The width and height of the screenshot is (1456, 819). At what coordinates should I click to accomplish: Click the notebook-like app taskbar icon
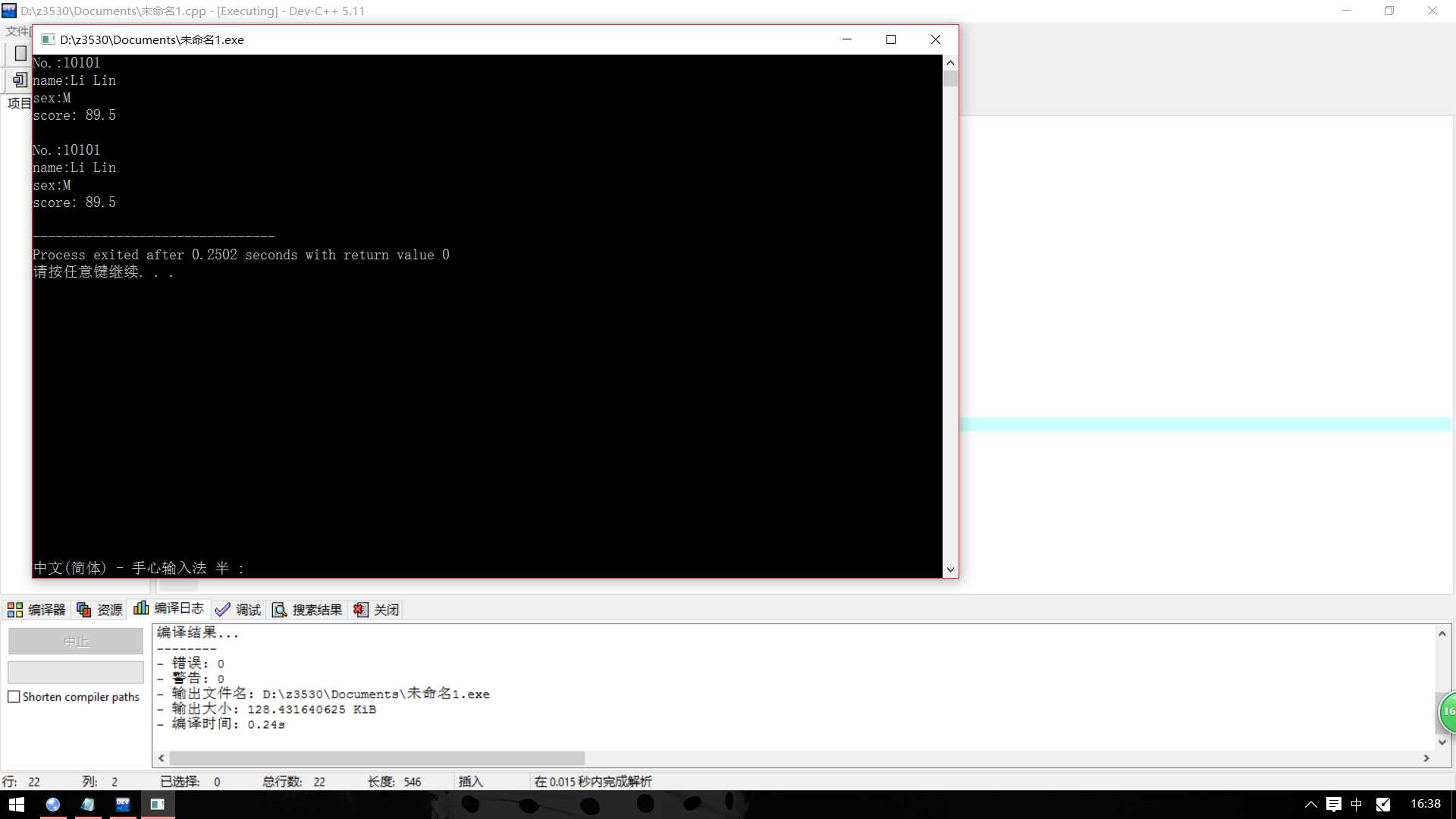88,805
